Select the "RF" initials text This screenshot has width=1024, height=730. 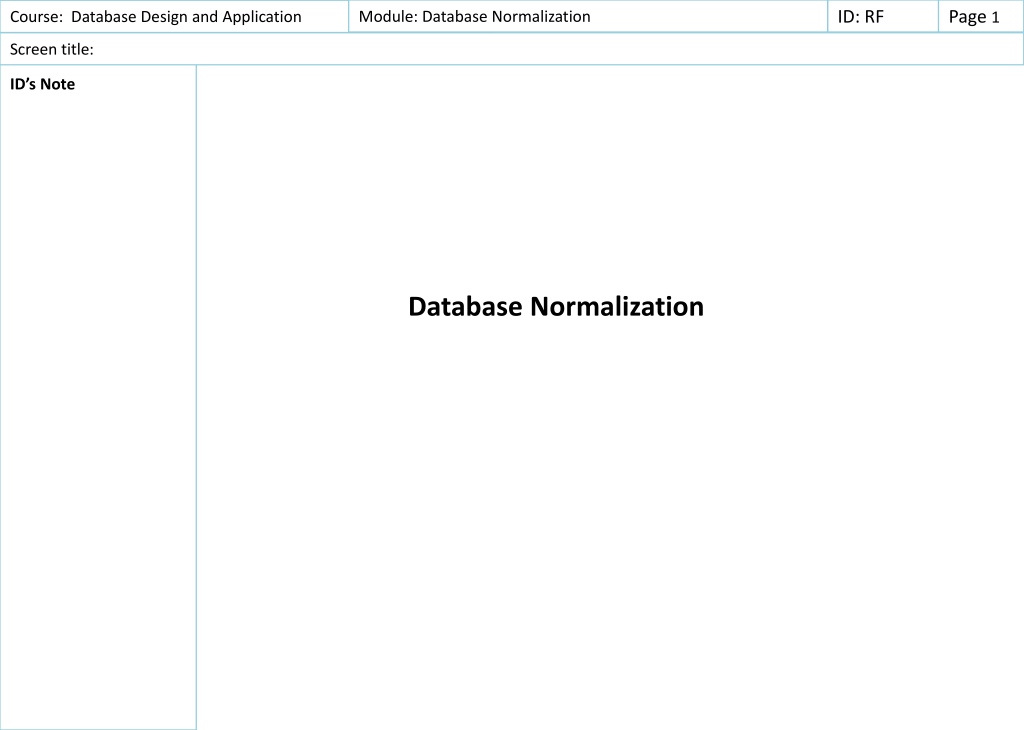(x=874, y=17)
